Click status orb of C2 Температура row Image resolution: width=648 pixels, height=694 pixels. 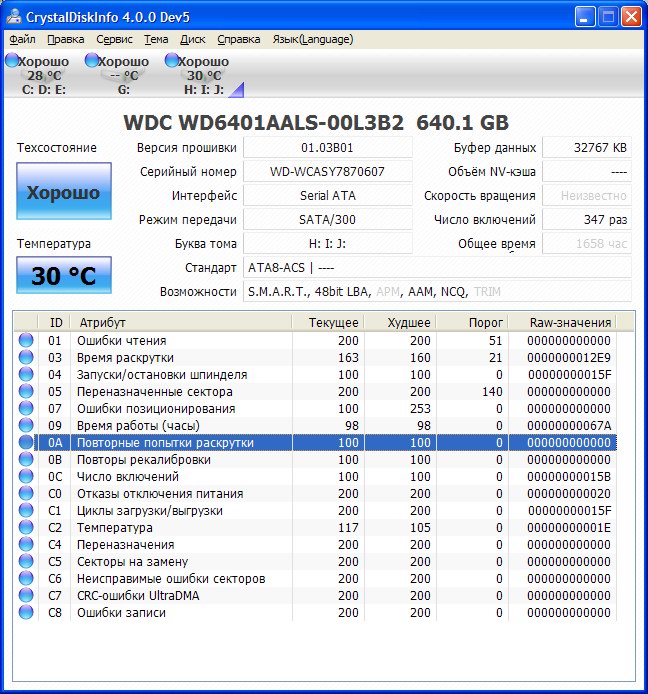pyautogui.click(x=26, y=527)
